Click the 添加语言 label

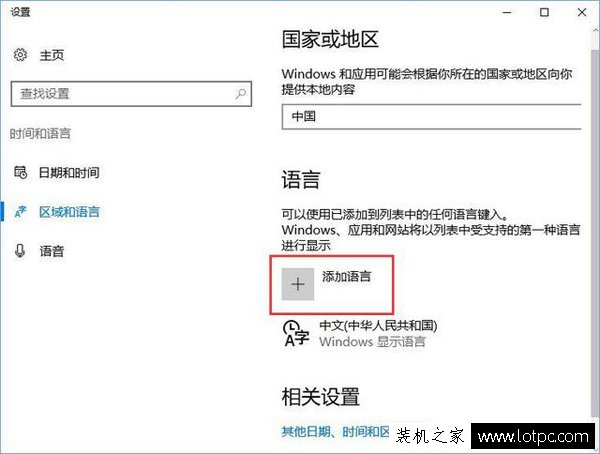coord(346,276)
